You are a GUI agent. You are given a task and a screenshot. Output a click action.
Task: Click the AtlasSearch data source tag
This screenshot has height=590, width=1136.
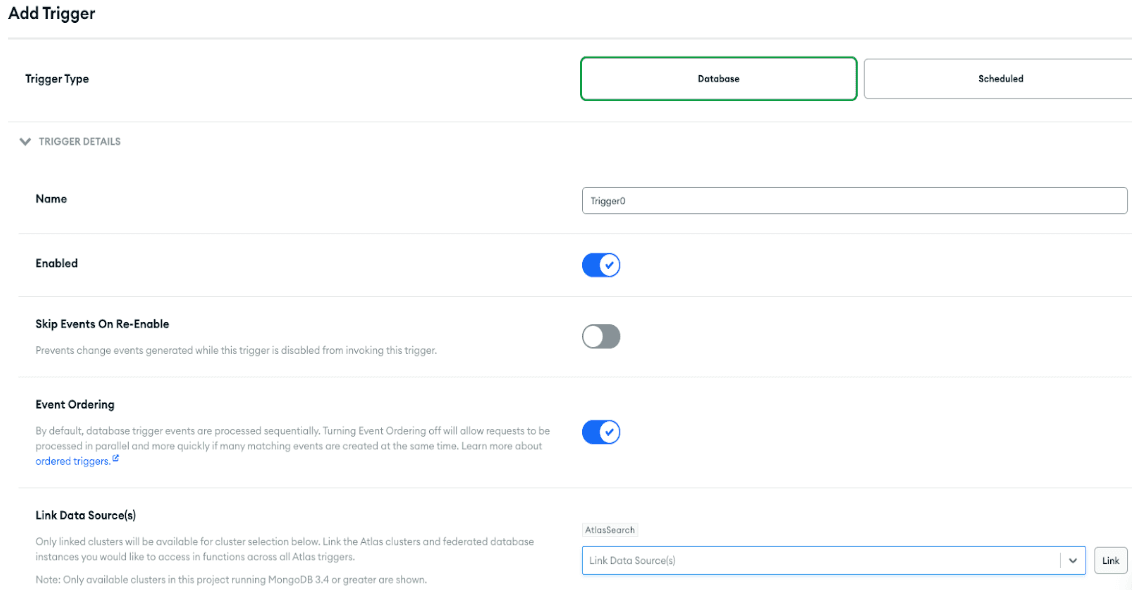609,530
